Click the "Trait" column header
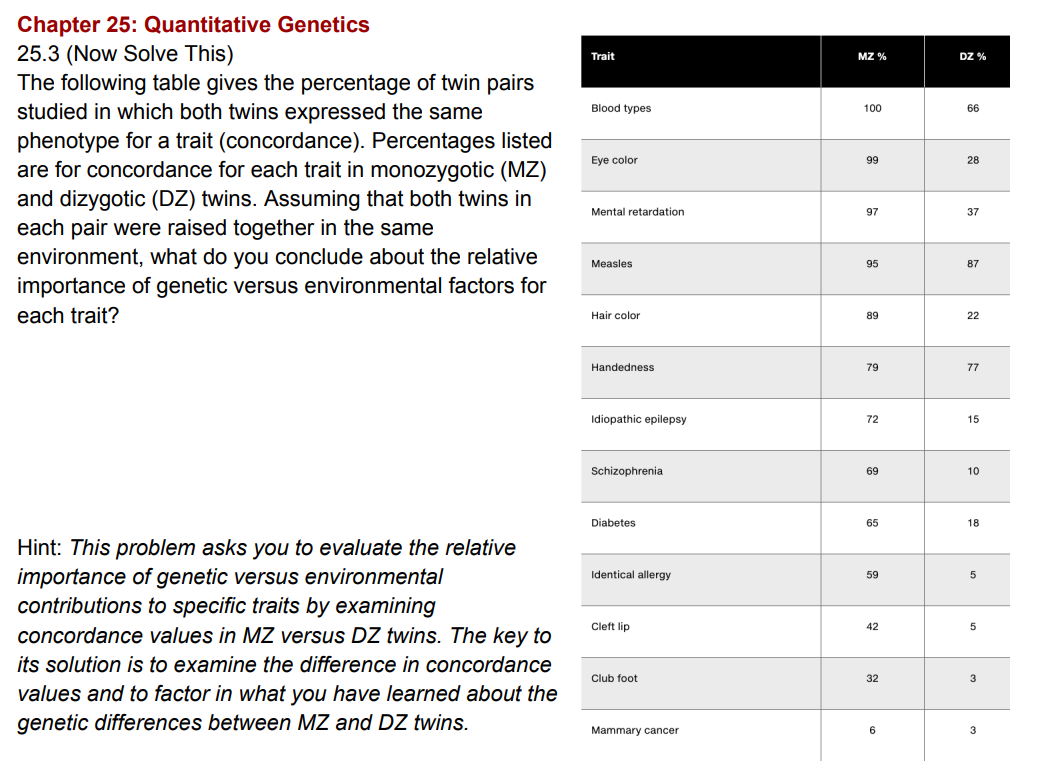 pos(603,56)
